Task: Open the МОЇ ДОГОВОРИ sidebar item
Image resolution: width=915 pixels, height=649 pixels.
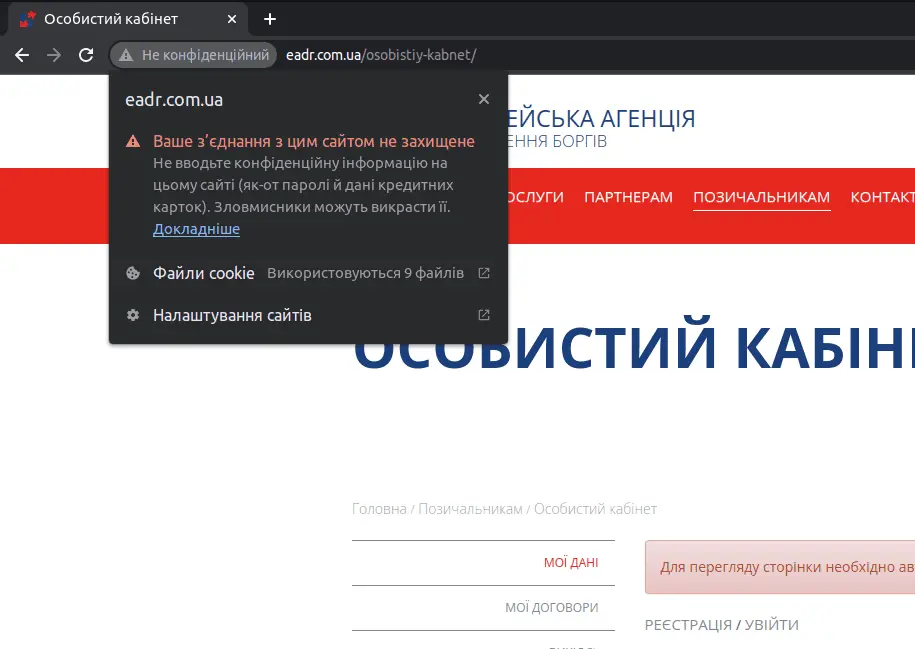Action: tap(551, 607)
